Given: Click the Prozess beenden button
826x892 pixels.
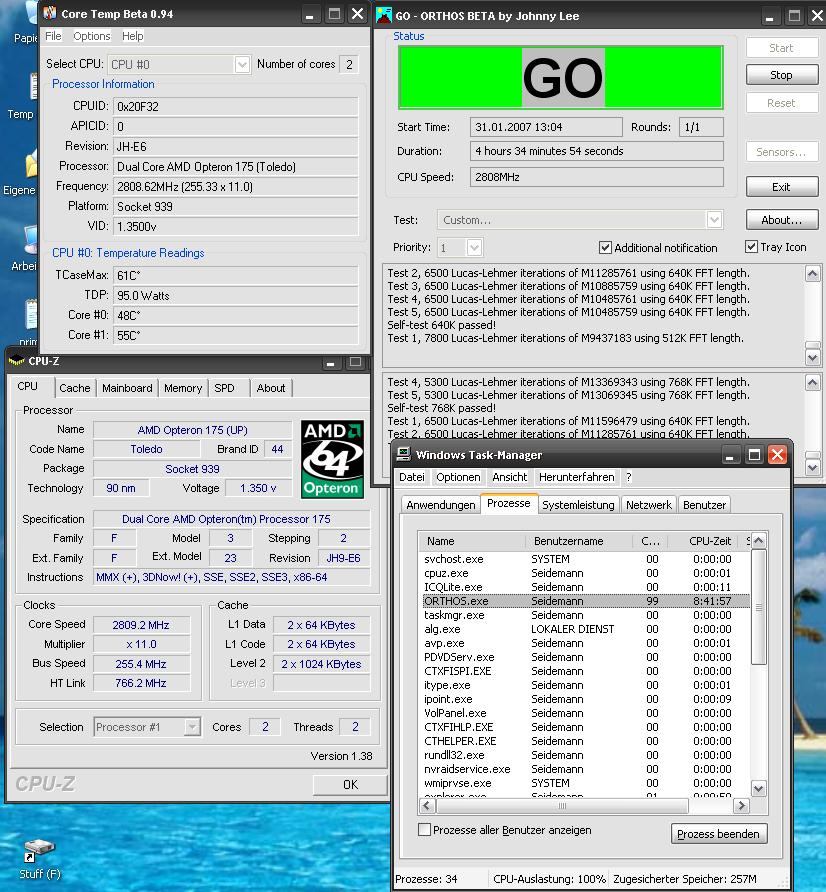Looking at the screenshot, I should click(x=718, y=833).
